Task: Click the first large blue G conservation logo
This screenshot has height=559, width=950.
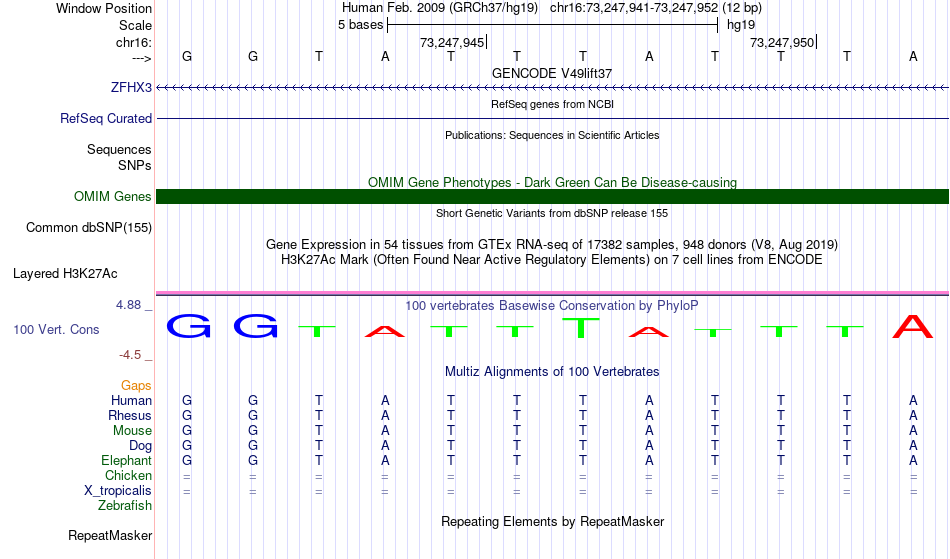Action: click(188, 326)
